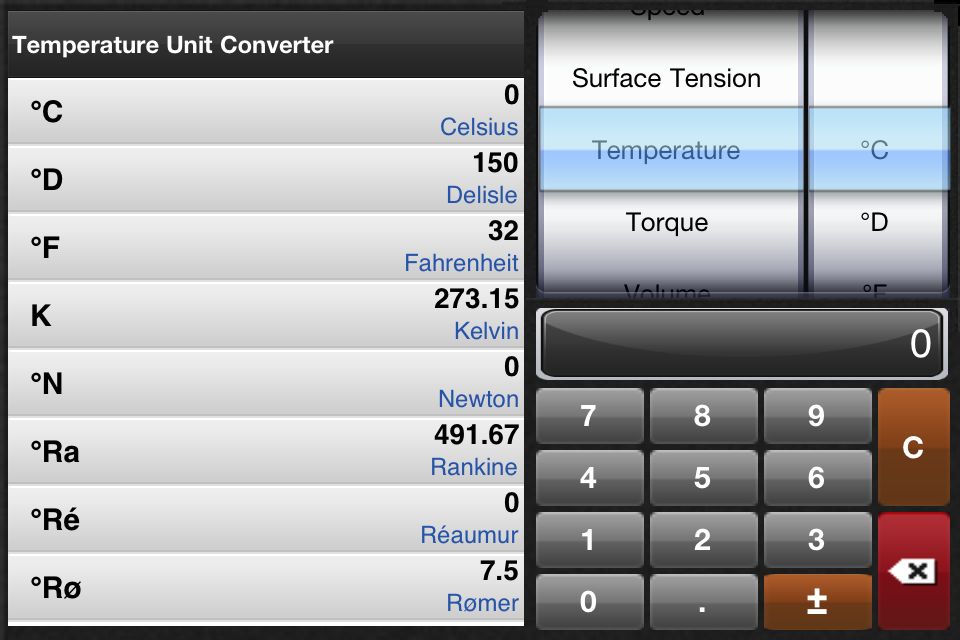The width and height of the screenshot is (960, 640).
Task: Toggle sign with plus-minus key
Action: (817, 601)
